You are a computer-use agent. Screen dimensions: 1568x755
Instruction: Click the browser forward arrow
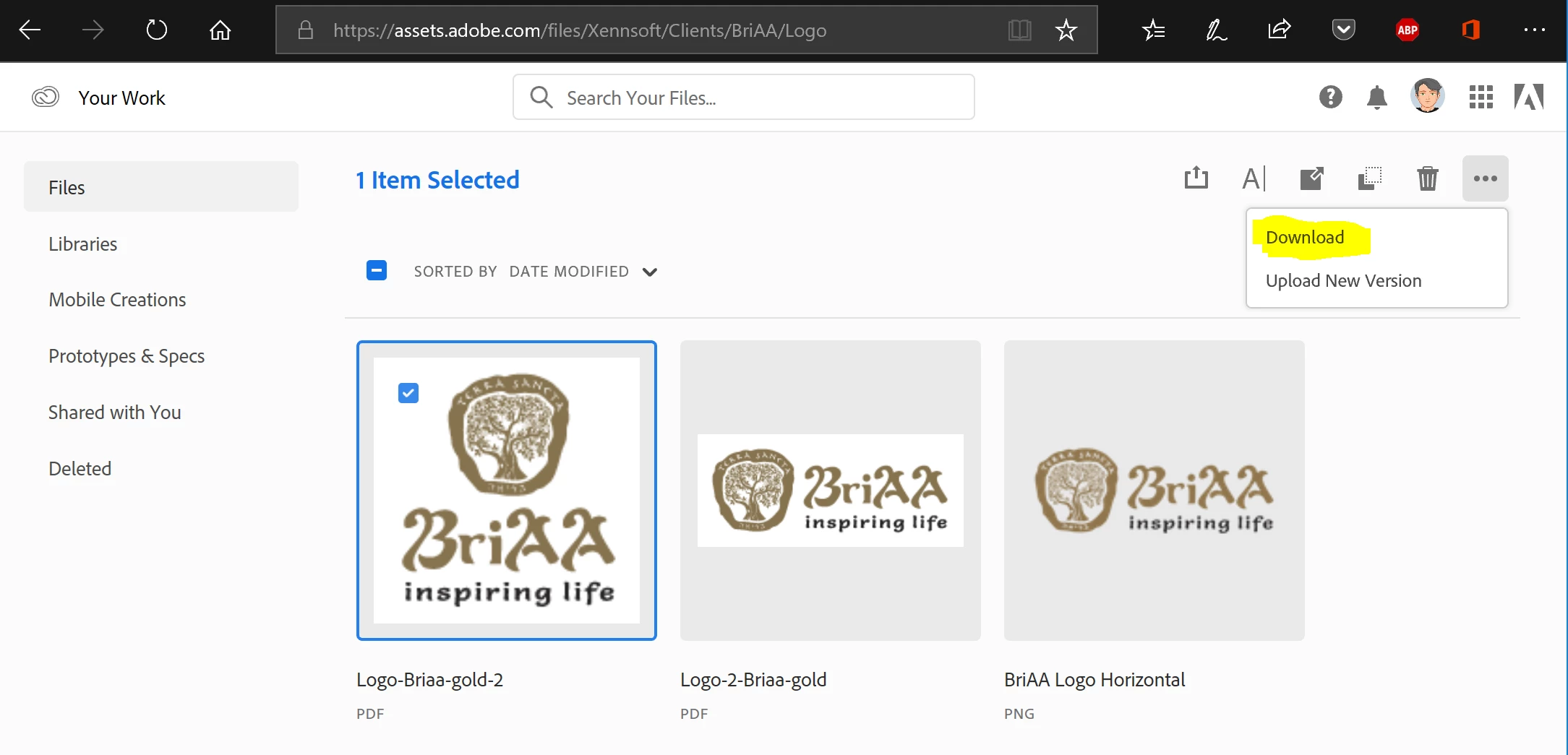point(93,30)
